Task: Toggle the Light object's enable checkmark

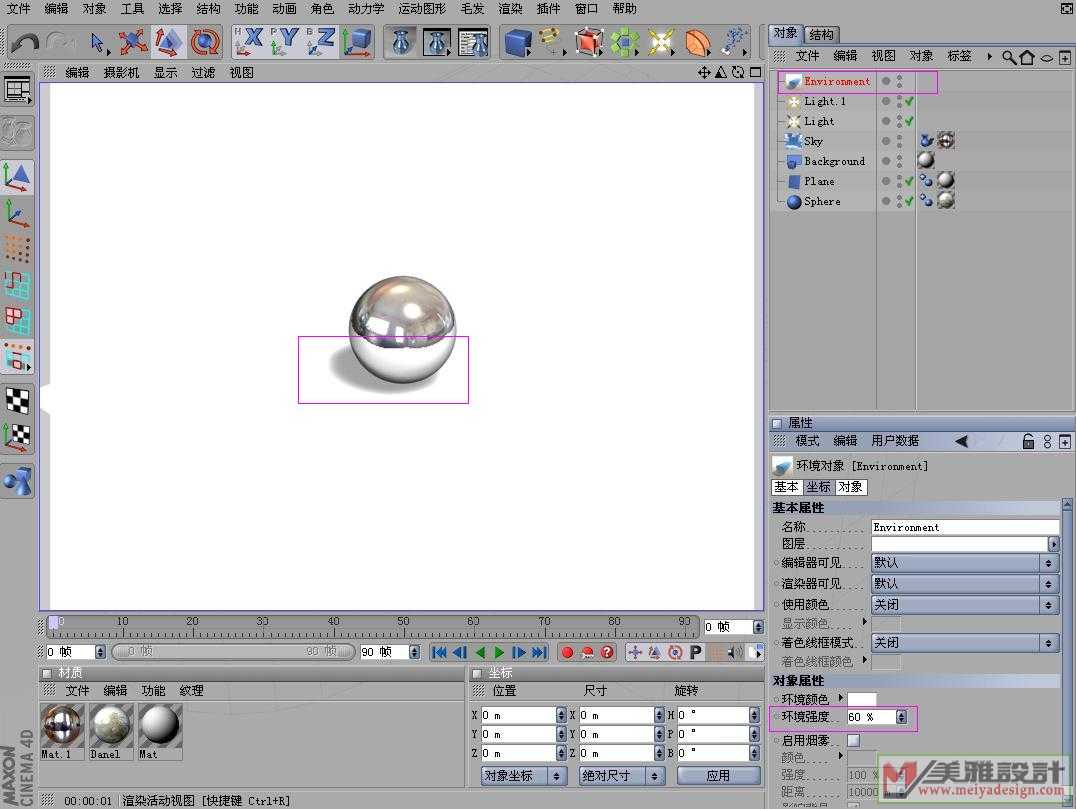Action: pyautogui.click(x=909, y=121)
